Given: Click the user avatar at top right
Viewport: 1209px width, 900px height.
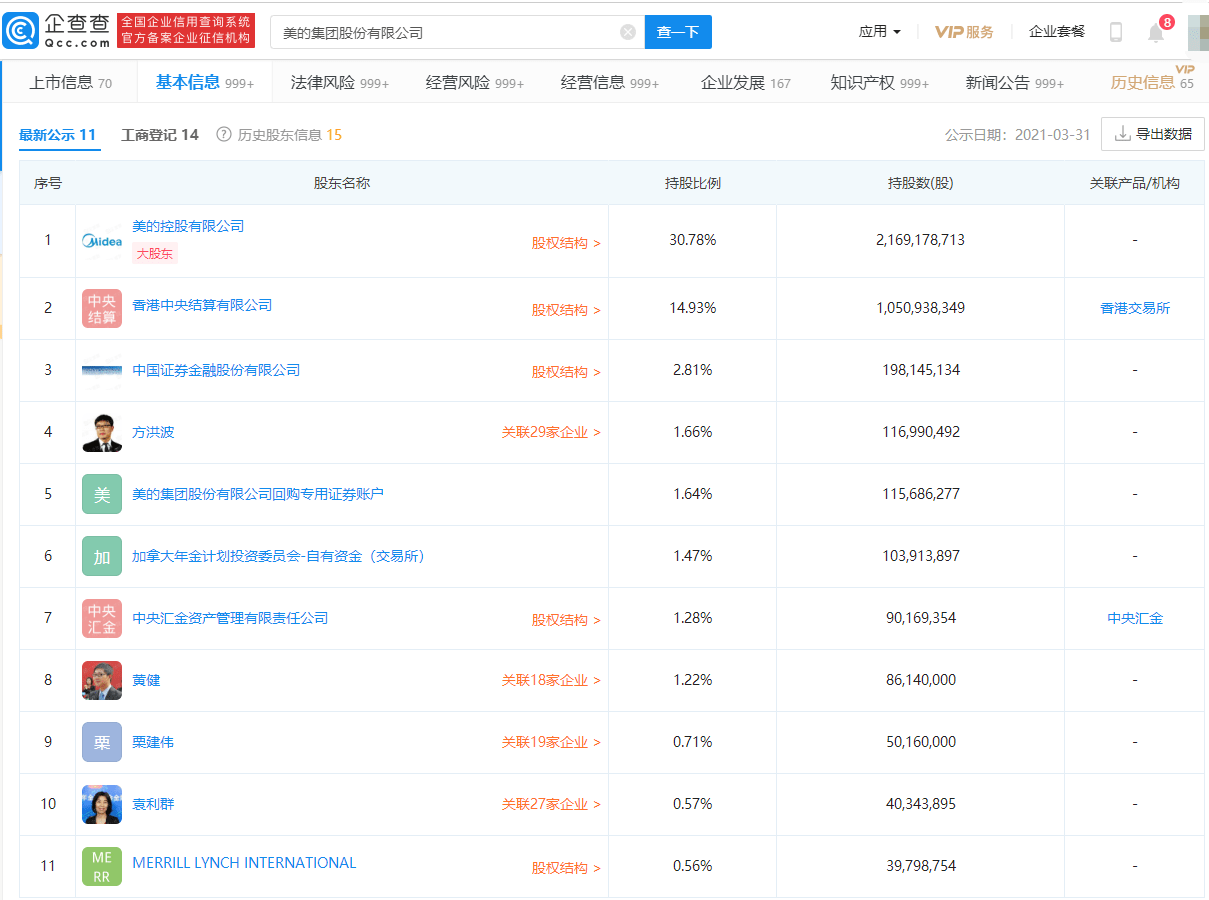Looking at the screenshot, I should (x=1197, y=32).
